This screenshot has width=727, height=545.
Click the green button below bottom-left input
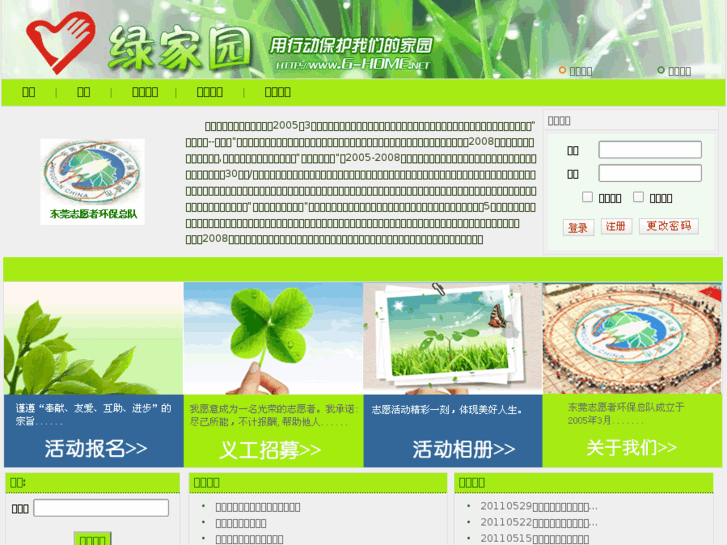coord(93,539)
